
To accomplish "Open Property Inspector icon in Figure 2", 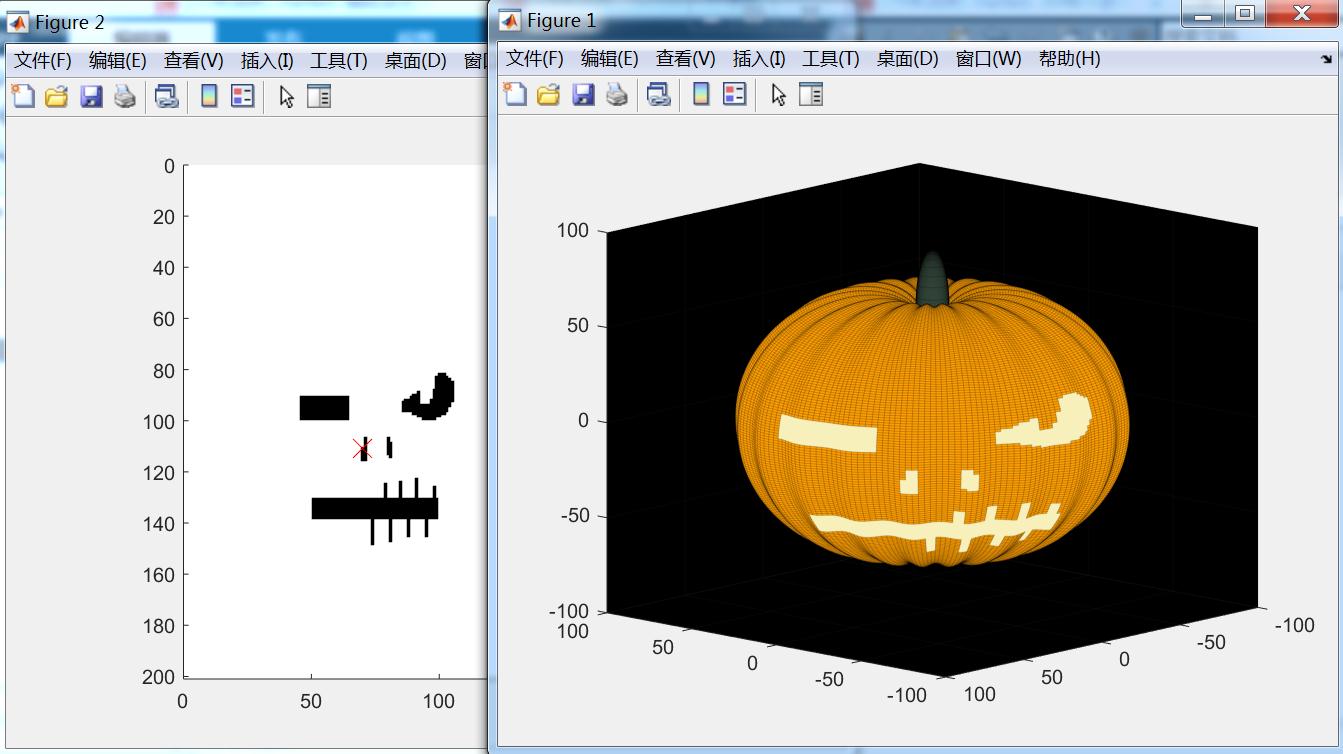I will 319,97.
